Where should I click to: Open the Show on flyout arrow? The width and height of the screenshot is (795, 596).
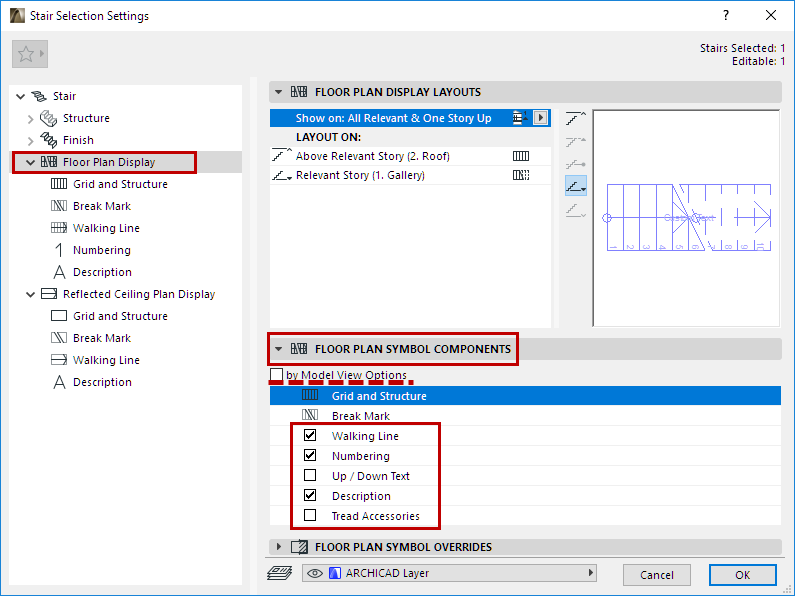(x=540, y=118)
